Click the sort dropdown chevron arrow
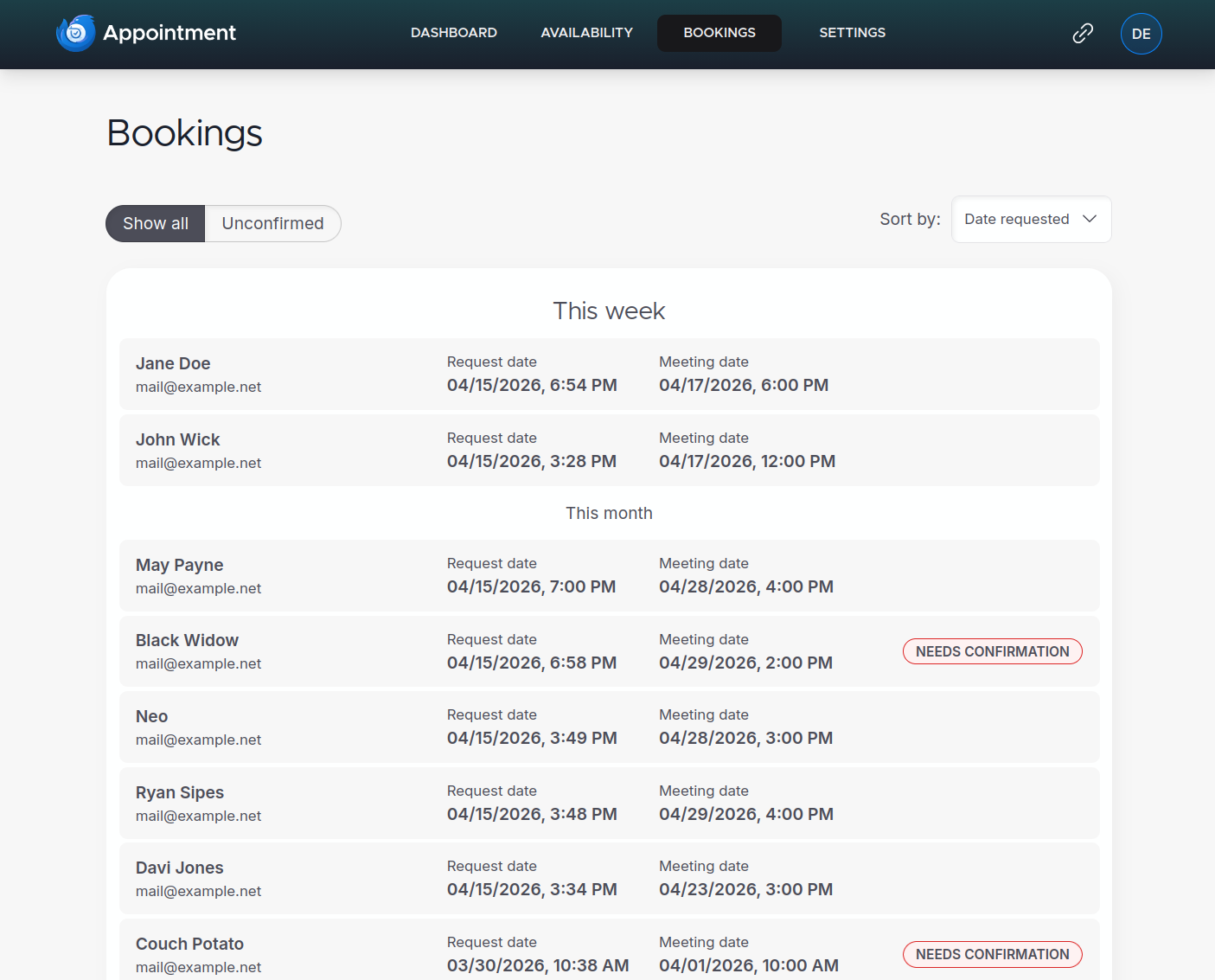Viewport: 1215px width, 980px height. click(1090, 219)
